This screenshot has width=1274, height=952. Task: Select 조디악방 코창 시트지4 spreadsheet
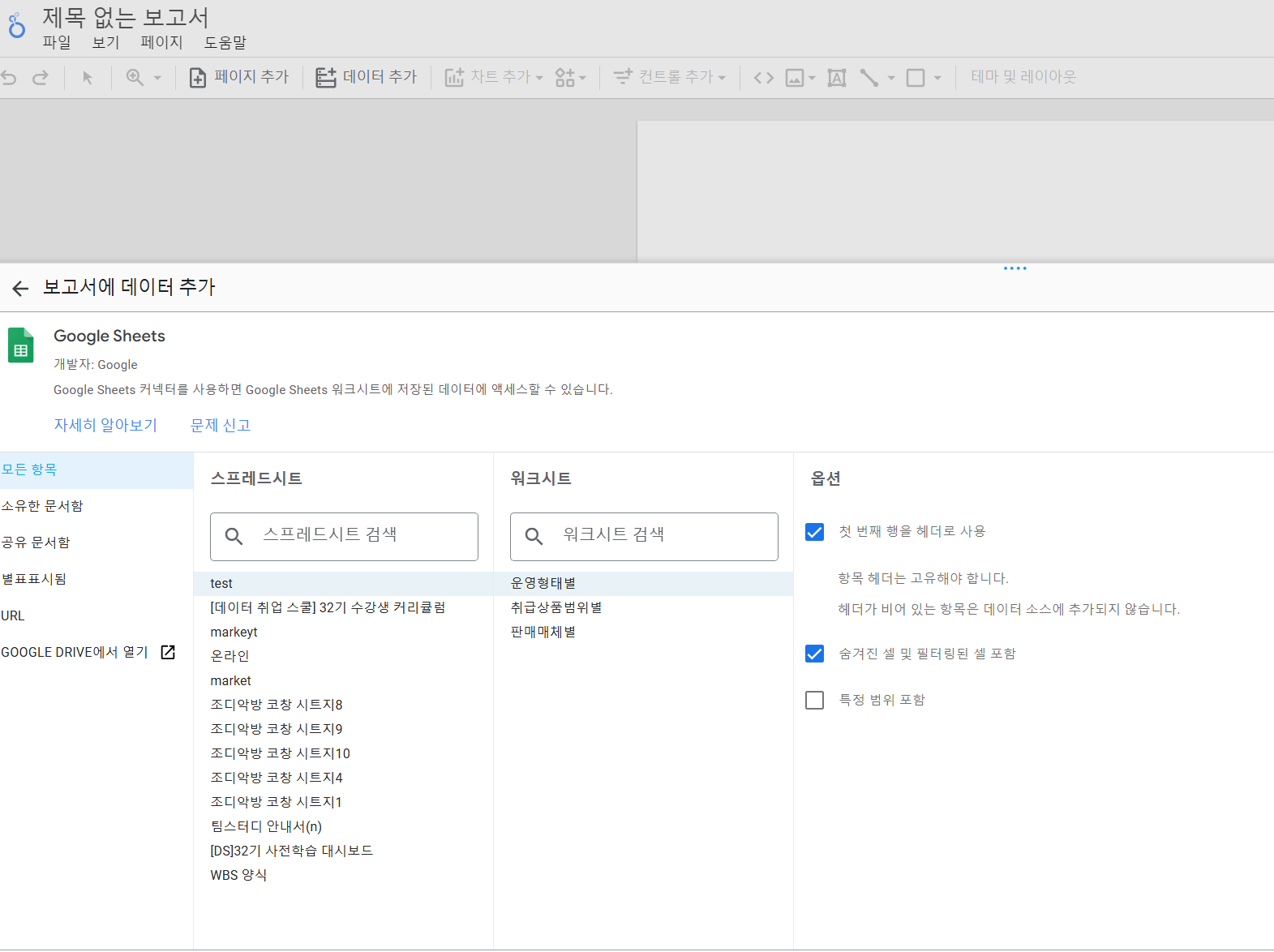[343, 778]
